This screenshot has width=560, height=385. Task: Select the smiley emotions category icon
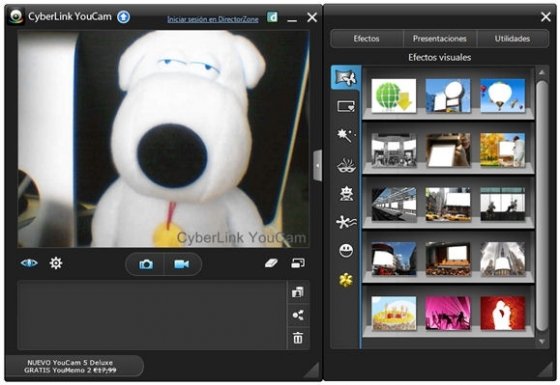[x=346, y=250]
